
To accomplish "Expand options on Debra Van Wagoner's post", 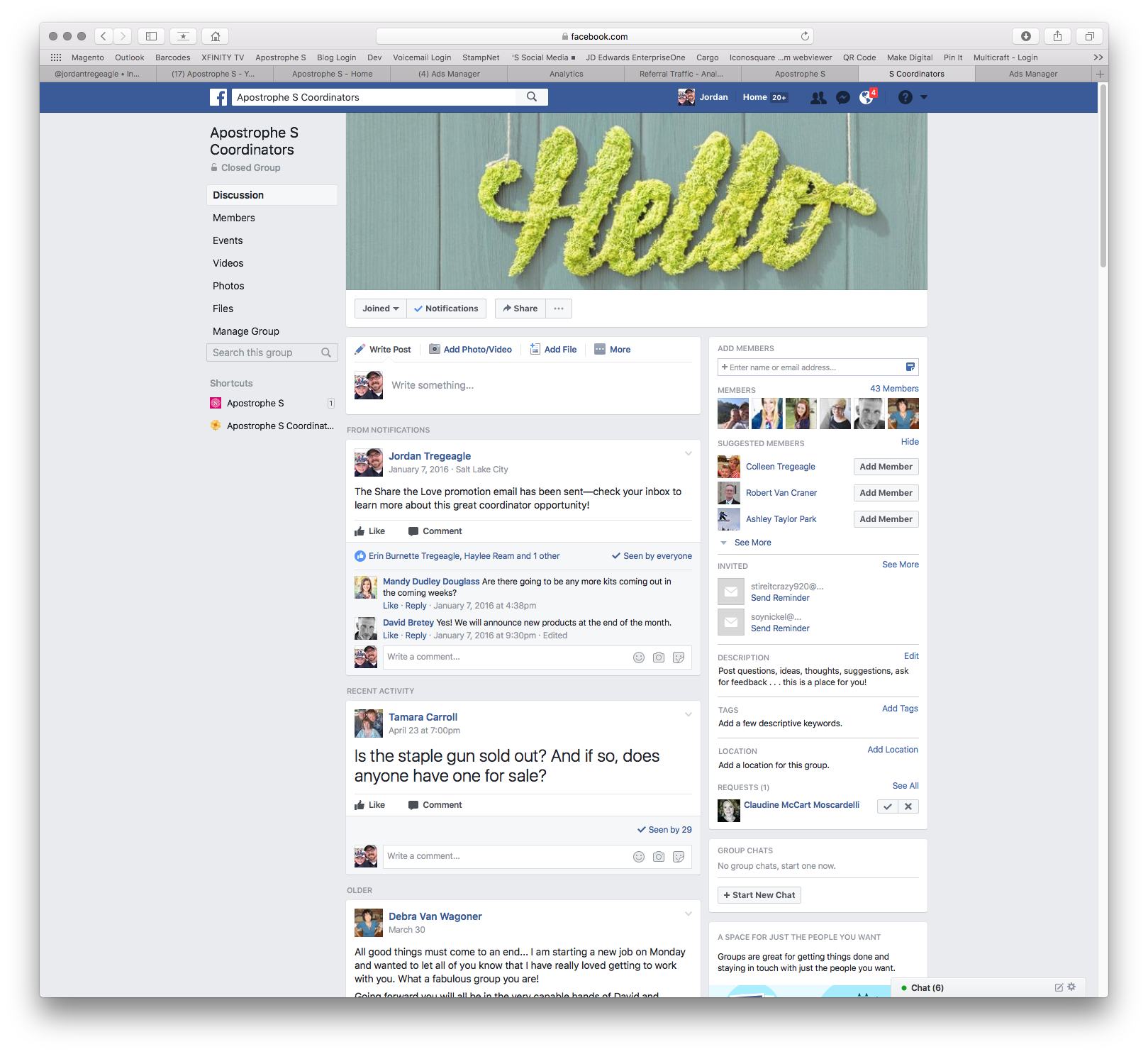I will tap(688, 914).
